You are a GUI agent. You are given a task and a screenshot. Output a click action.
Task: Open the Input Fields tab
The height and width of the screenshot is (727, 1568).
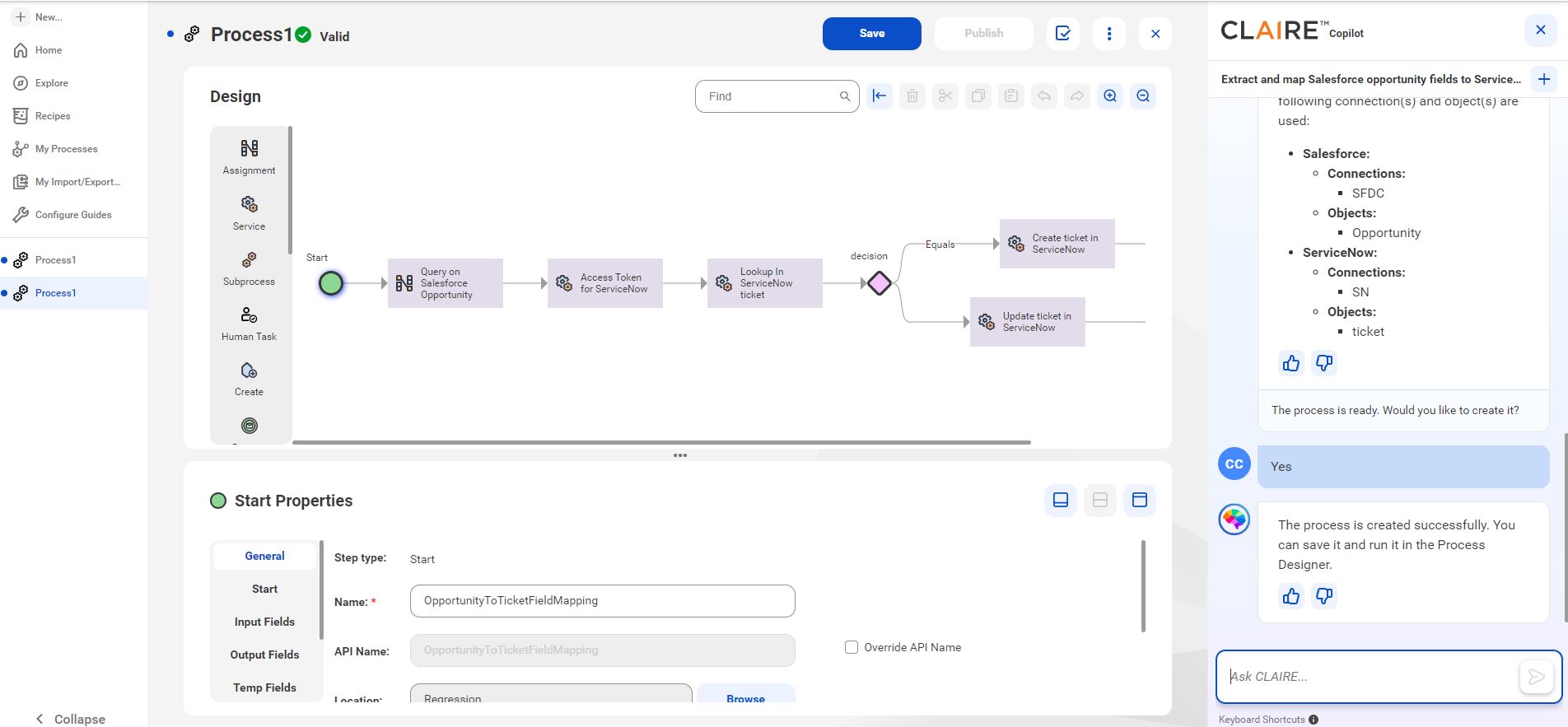click(264, 622)
